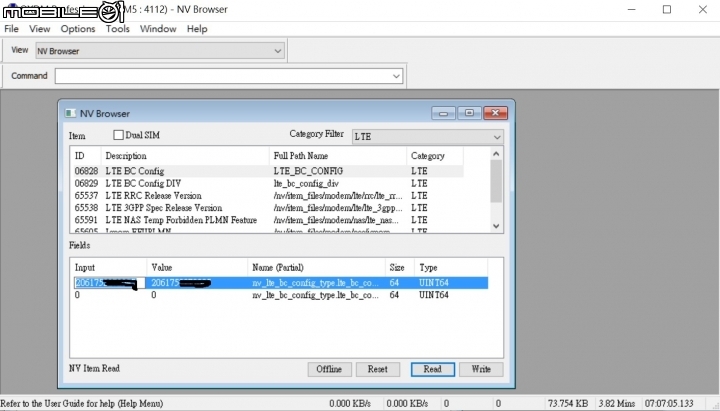The height and width of the screenshot is (411, 720).
Task: Maximize the NV Browser child window
Action: pos(469,113)
